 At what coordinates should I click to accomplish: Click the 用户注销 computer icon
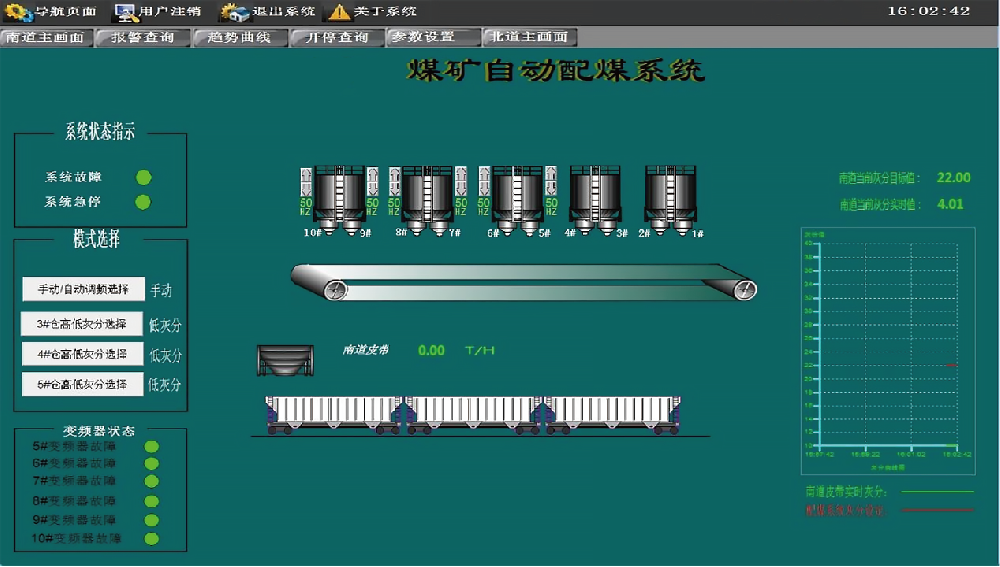pyautogui.click(x=126, y=12)
